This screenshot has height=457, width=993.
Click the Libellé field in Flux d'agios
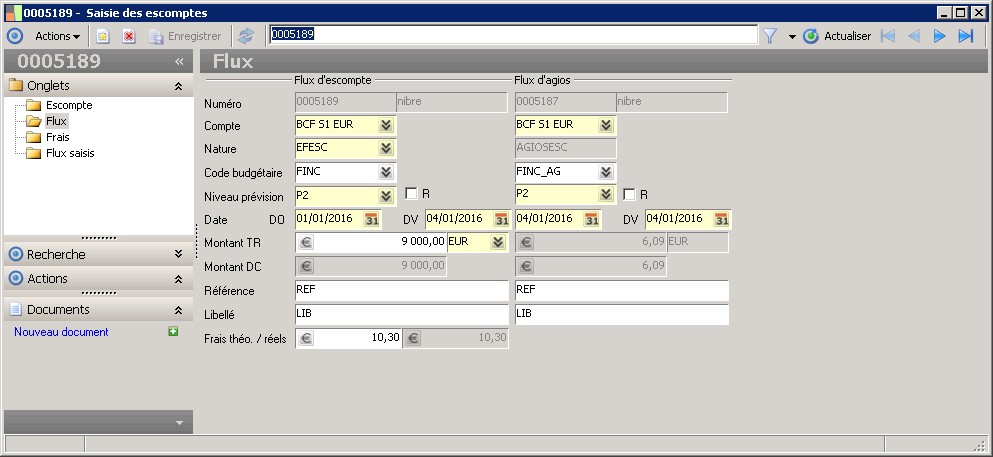point(622,315)
